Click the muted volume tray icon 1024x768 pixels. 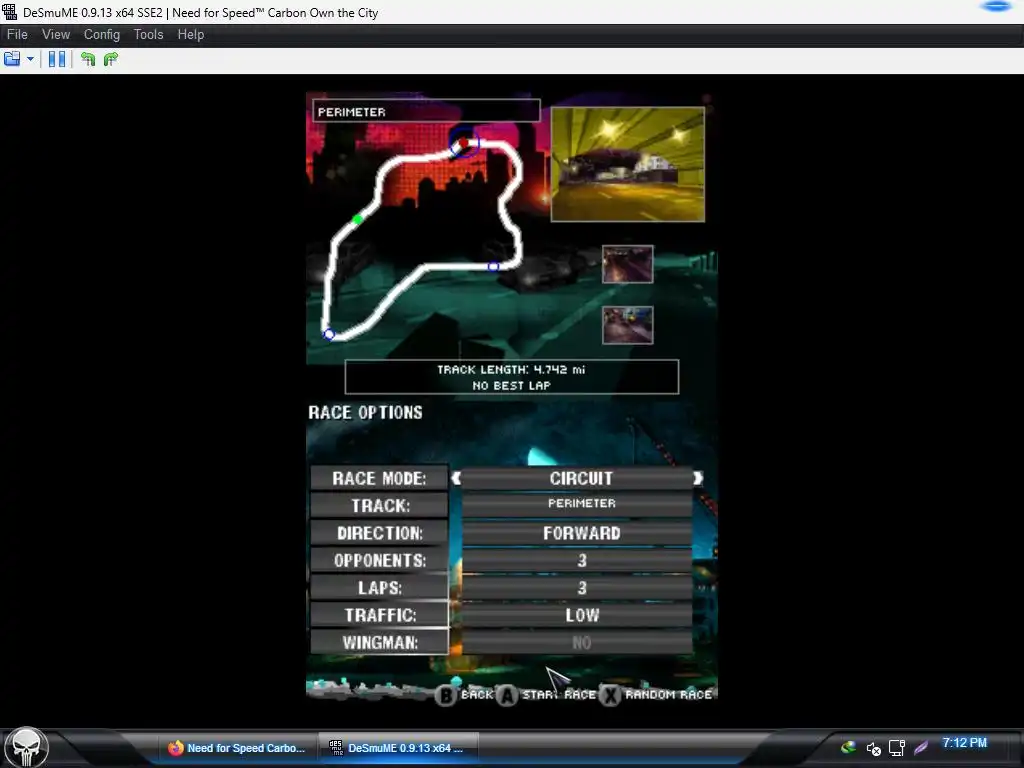(x=874, y=748)
